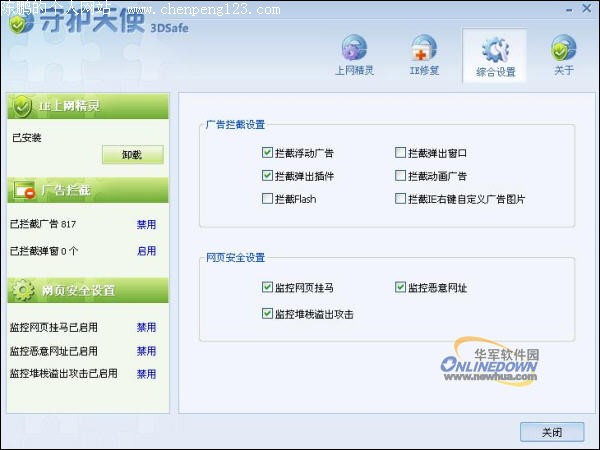Uncheck the 拦截浮动广告 checkbox
The image size is (600, 450).
267,153
